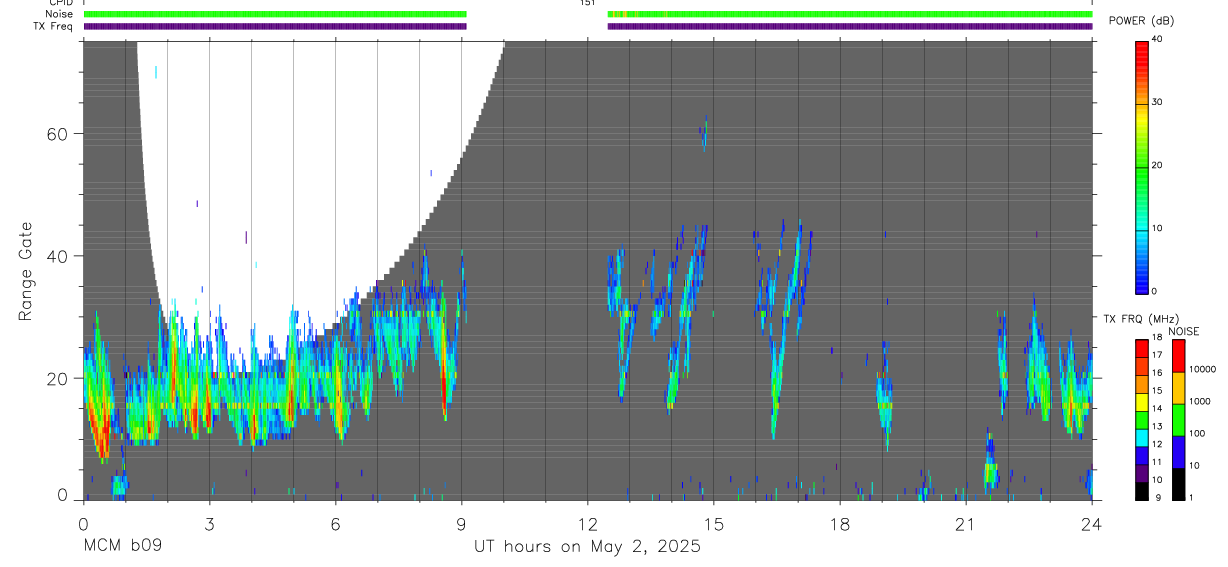Screen dimensions: 1228x567
Task: Click the NOISE color scale bar
Action: [x=1177, y=419]
